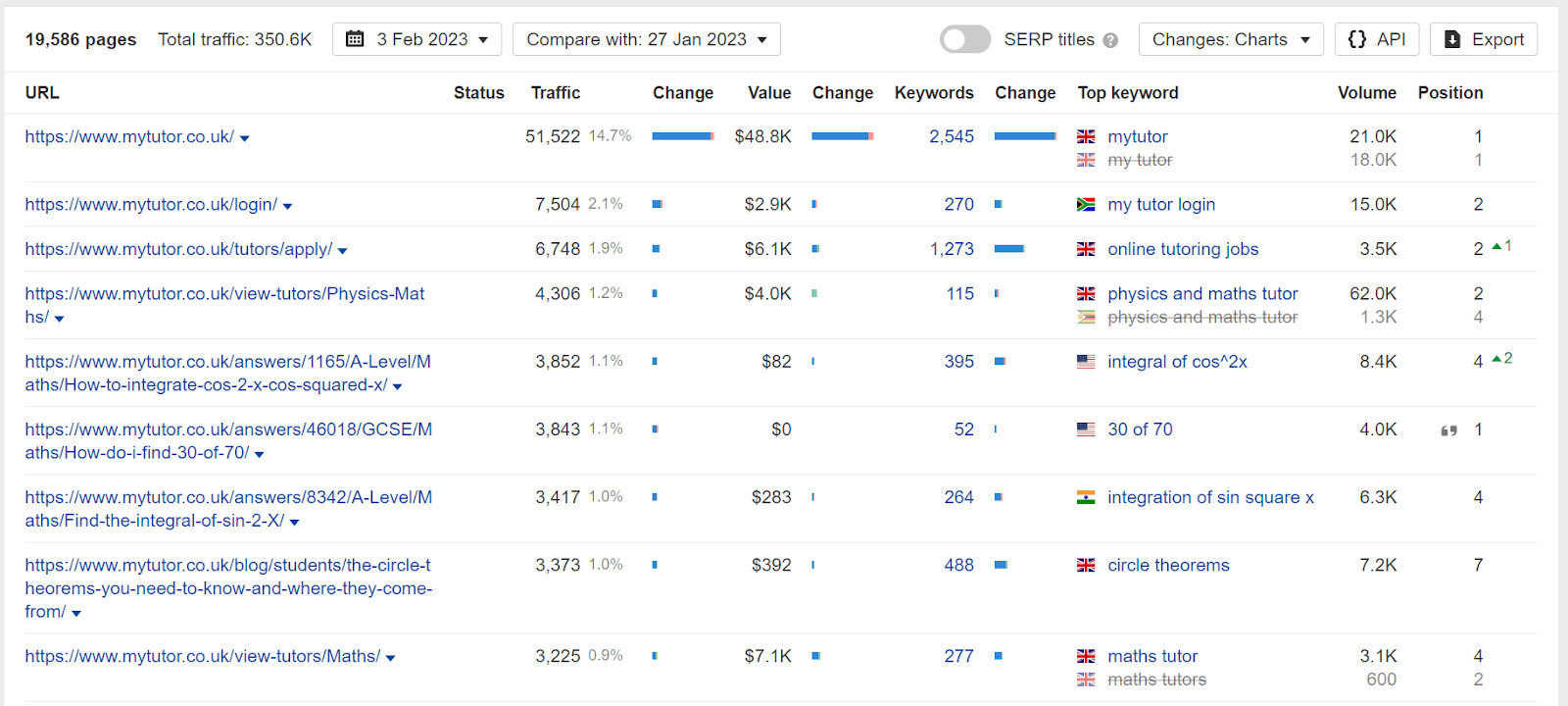Open the view-tutors/Maths/ URL link
This screenshot has width=1568, height=706.
click(203, 656)
